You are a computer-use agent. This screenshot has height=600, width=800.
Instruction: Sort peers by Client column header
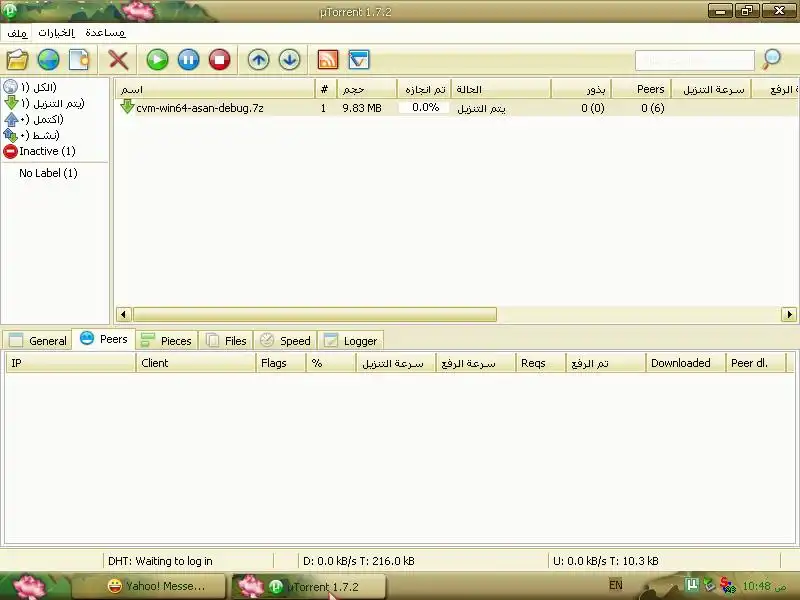pyautogui.click(x=195, y=363)
